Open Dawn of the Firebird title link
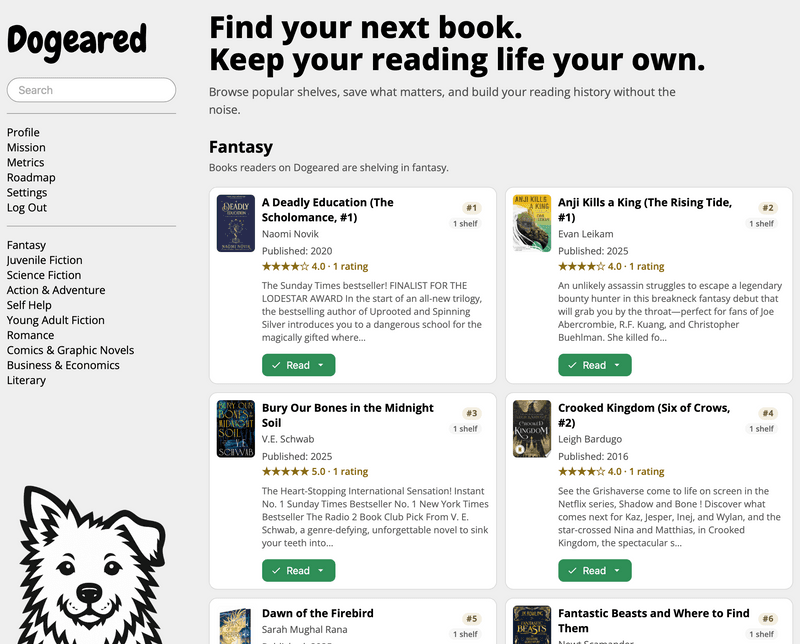The image size is (800, 644). (317, 613)
